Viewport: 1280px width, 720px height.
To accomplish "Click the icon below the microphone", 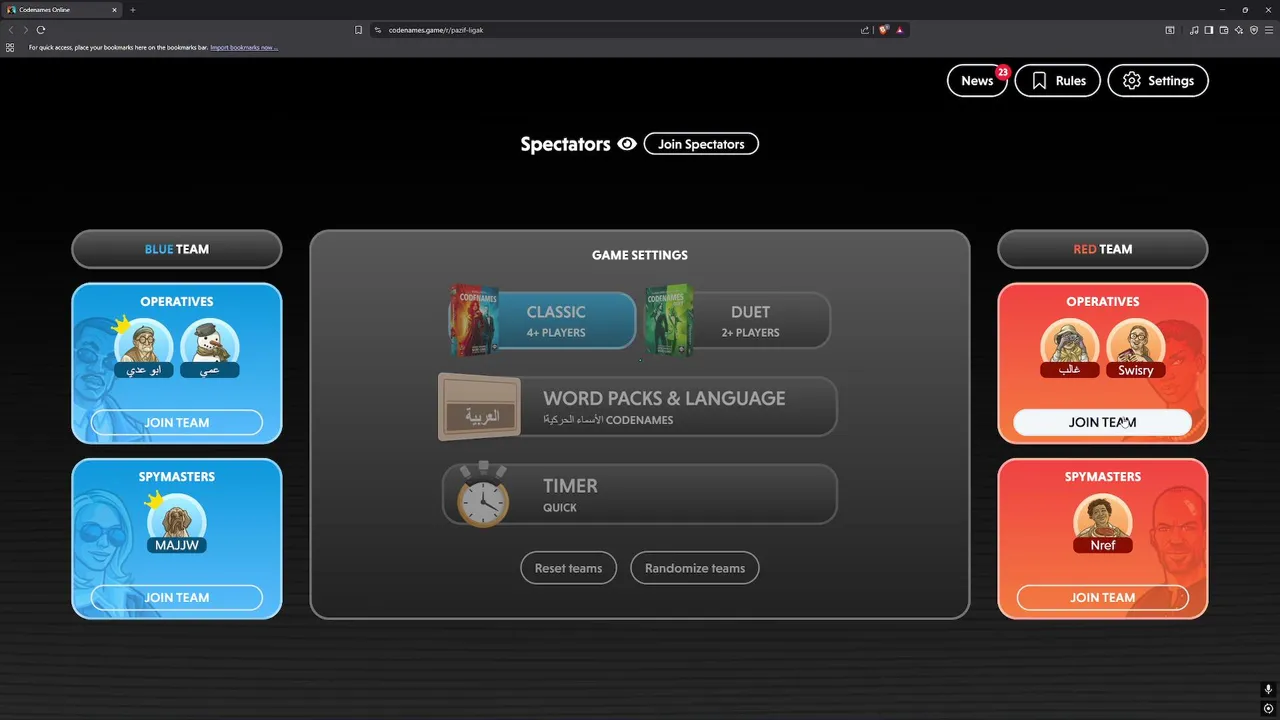I will click(1268, 709).
